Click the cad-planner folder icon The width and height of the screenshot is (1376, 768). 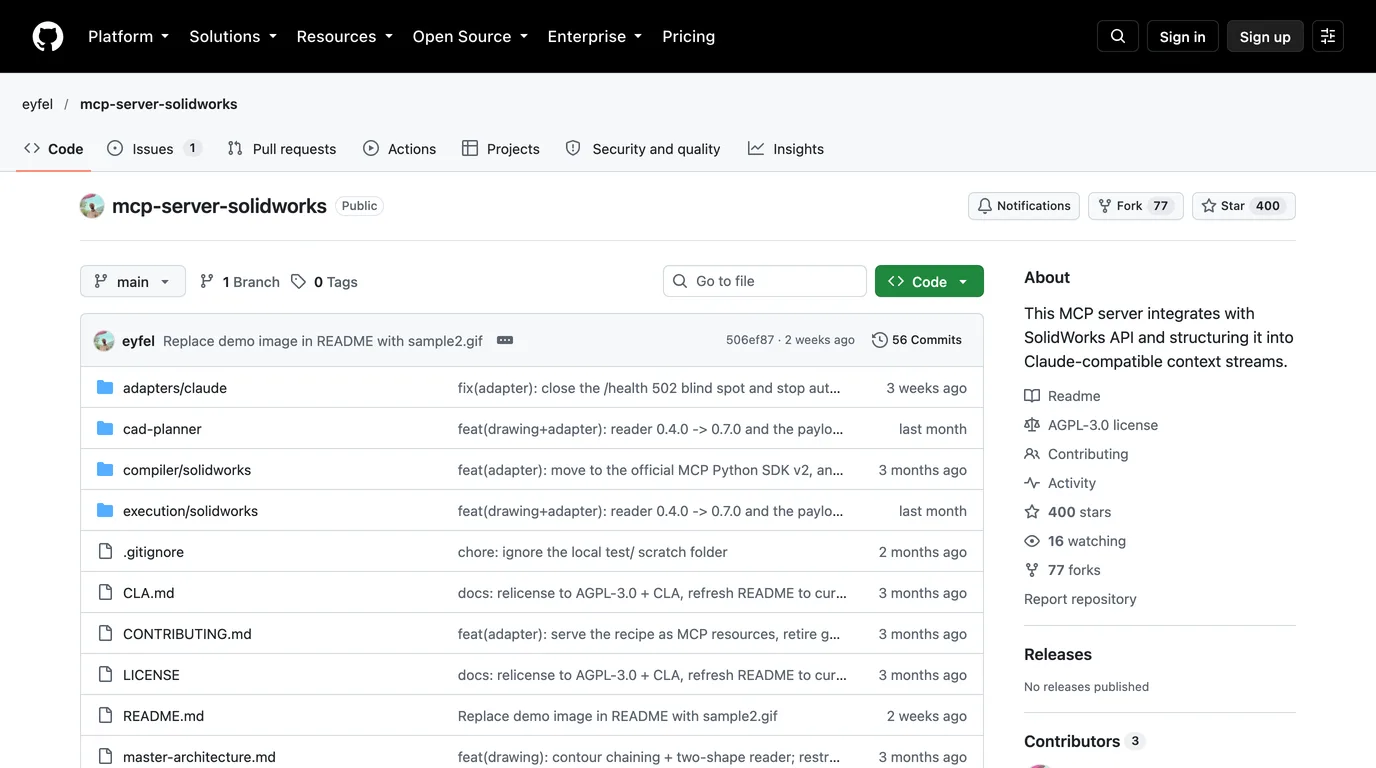coord(105,429)
